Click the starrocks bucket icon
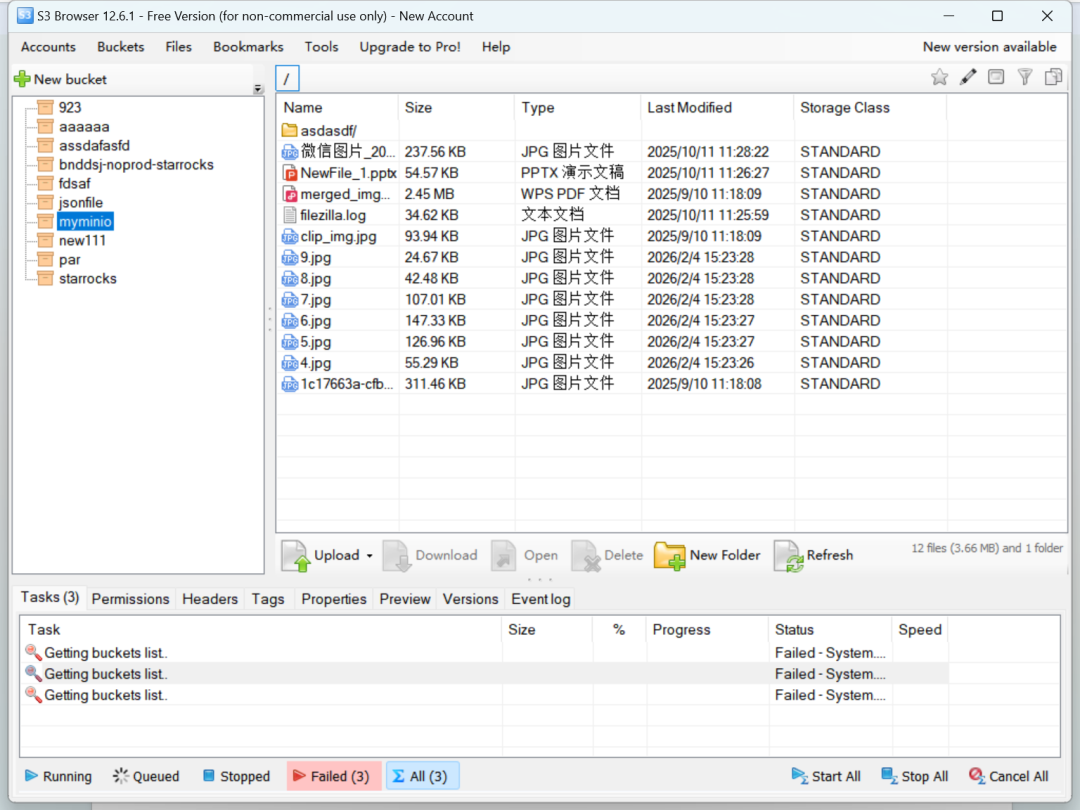 click(x=45, y=278)
